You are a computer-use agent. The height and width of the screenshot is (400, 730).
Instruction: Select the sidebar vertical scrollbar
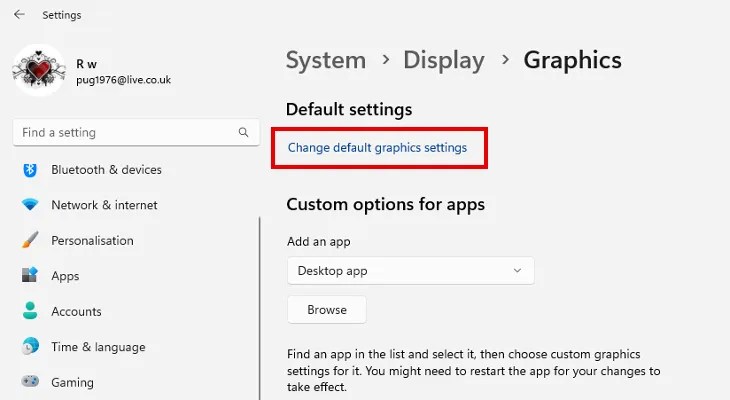click(x=260, y=308)
